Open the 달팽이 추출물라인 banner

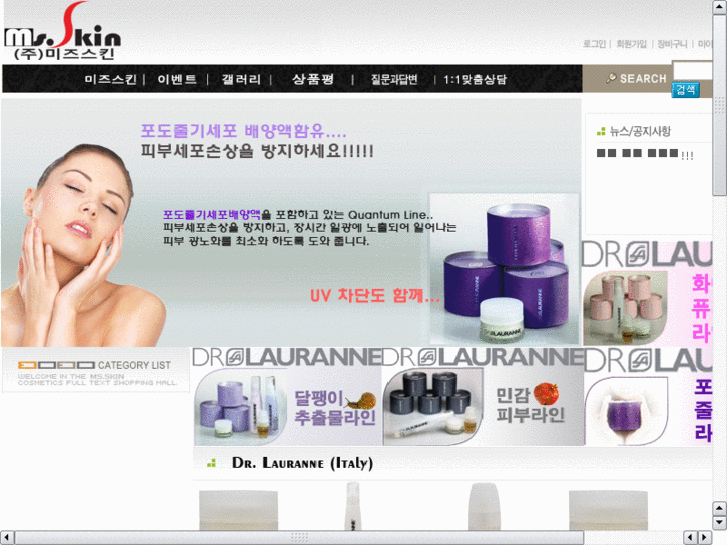tap(287, 397)
